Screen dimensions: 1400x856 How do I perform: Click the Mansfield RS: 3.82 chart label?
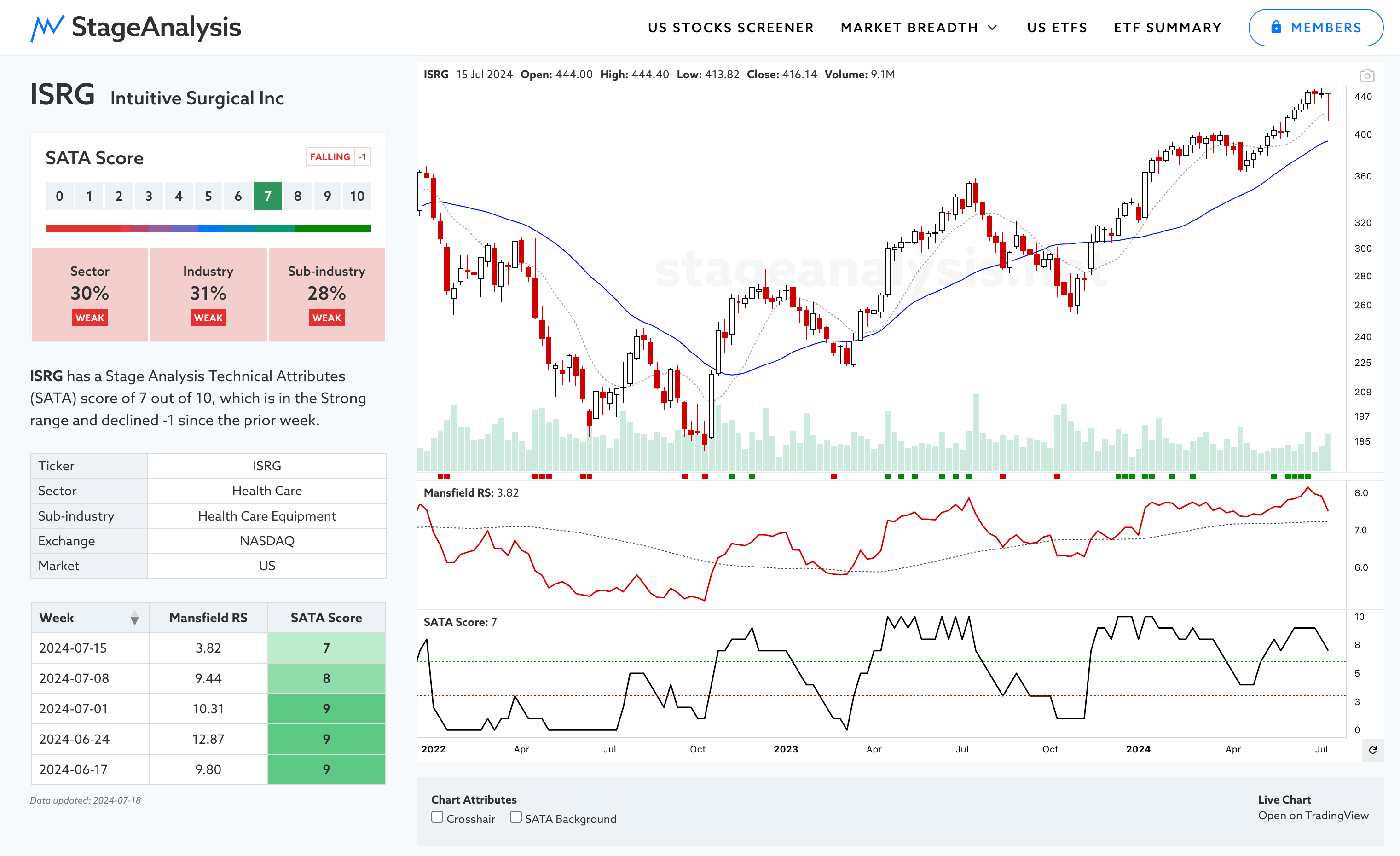pyautogui.click(x=471, y=492)
